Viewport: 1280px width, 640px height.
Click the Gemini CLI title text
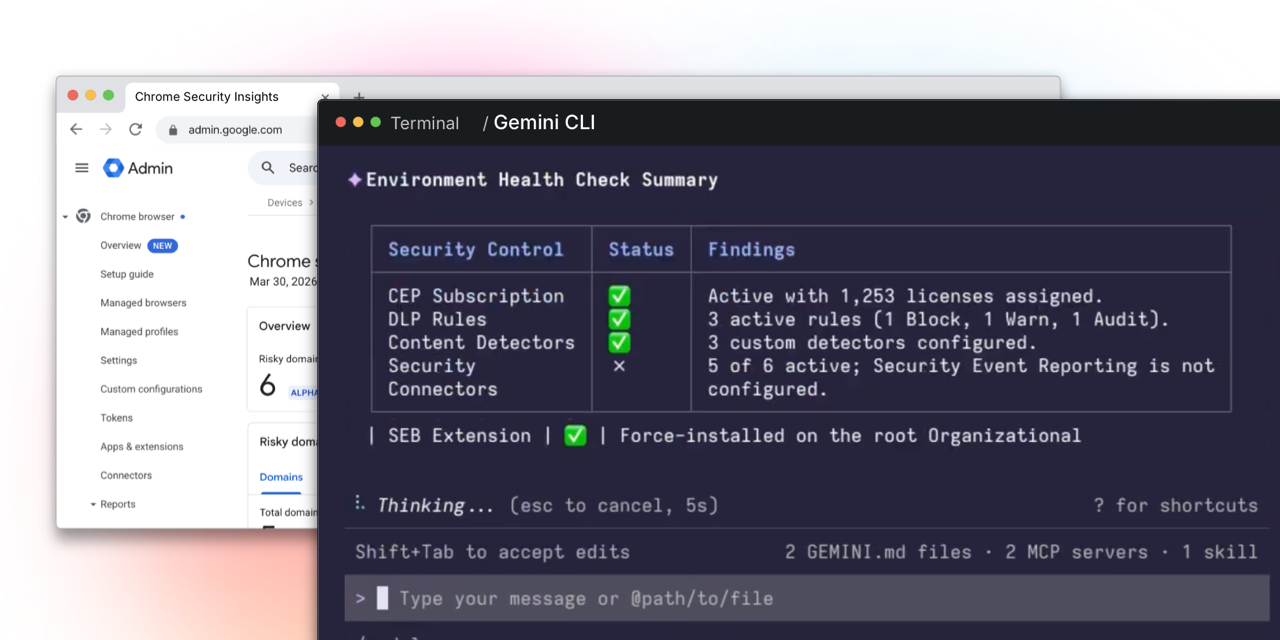pos(545,123)
